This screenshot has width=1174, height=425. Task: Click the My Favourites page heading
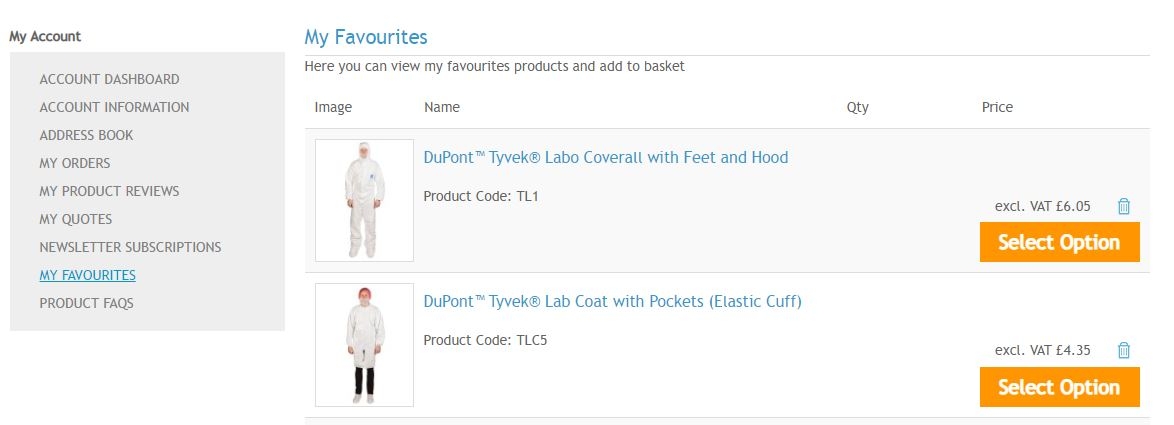tap(366, 37)
